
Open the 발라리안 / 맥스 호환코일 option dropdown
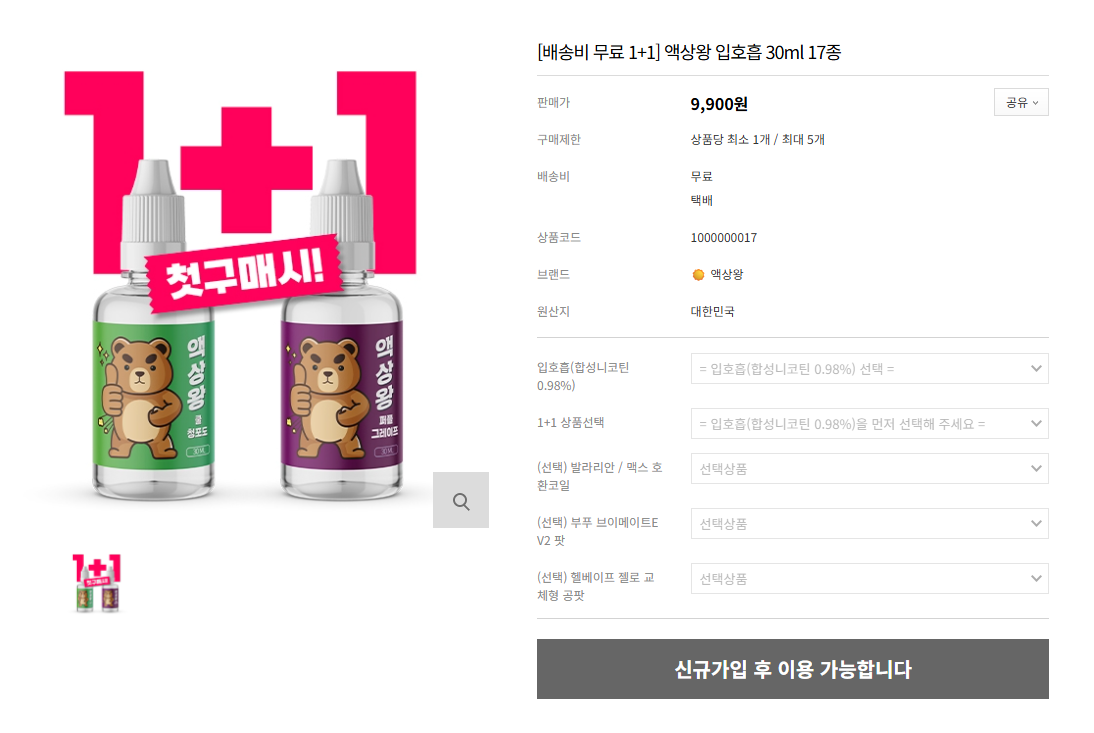point(869,469)
